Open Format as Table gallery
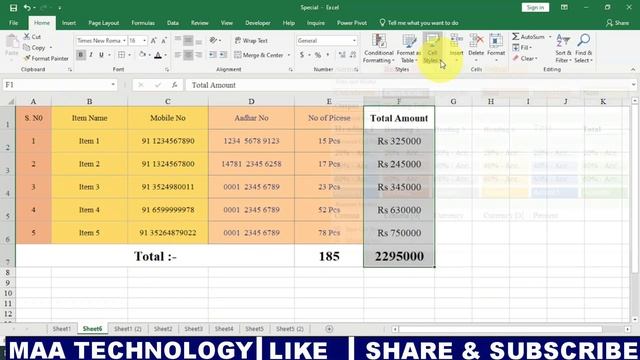This screenshot has width=640, height=360. tap(409, 48)
